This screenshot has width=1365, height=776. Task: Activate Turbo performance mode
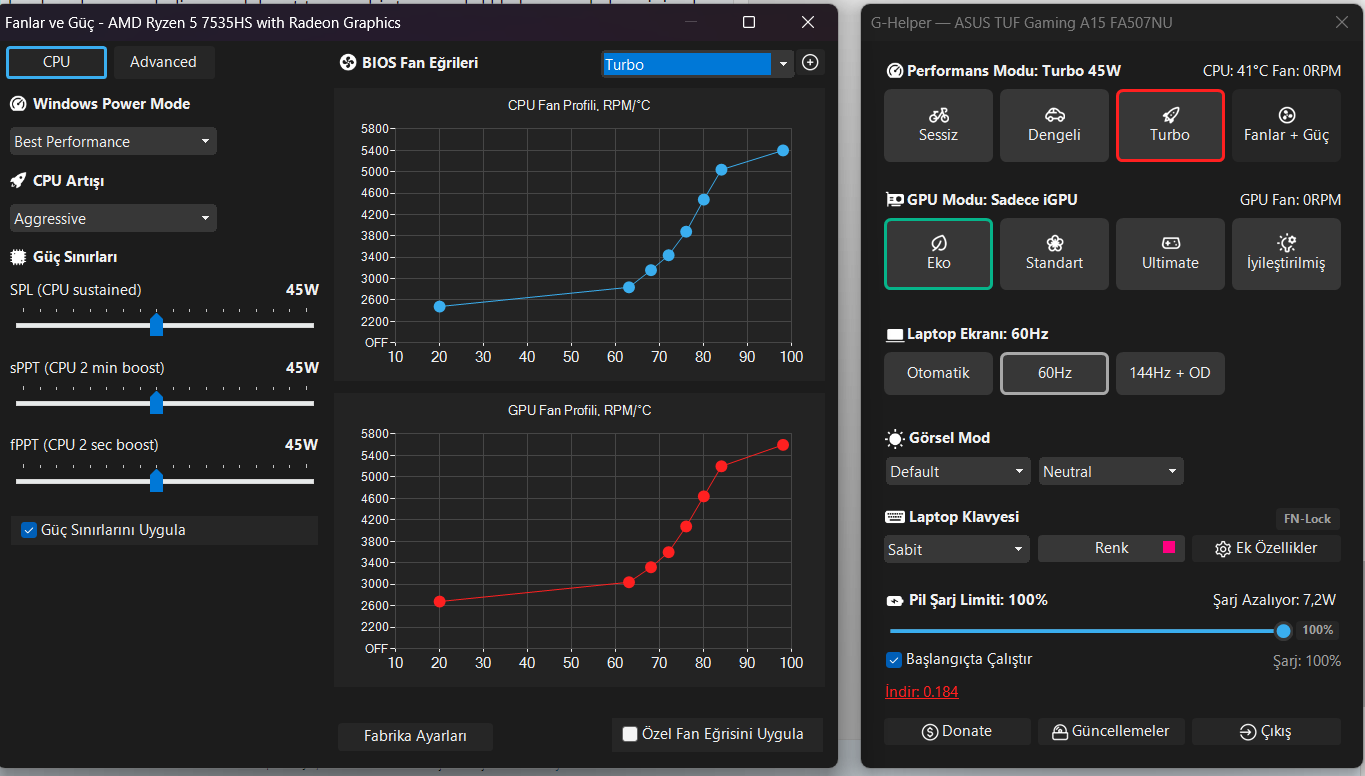1170,125
